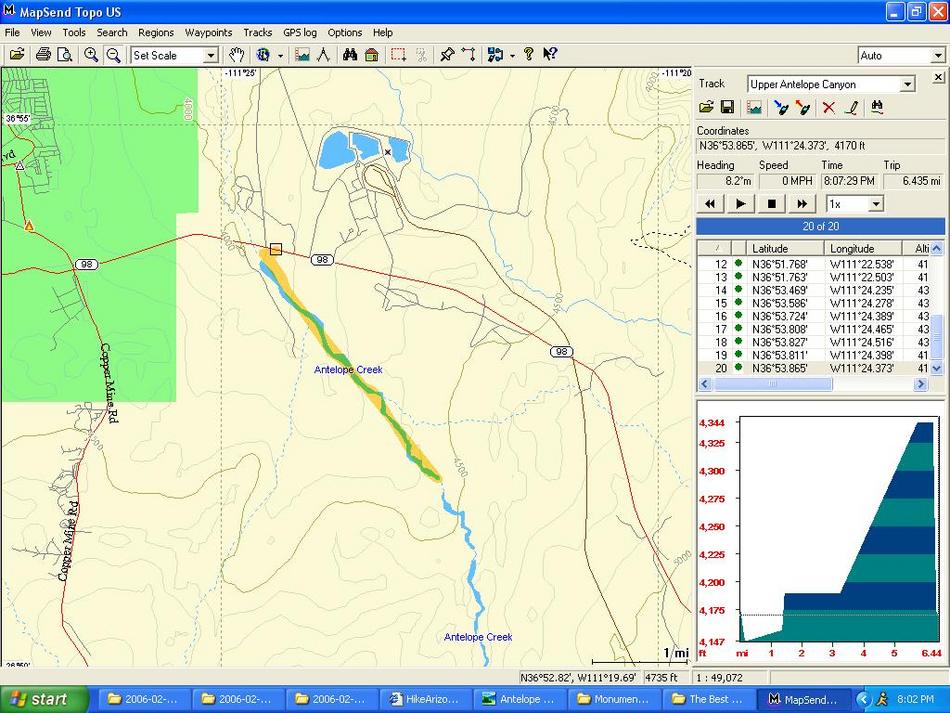Click the blue-arrow GPS download track icon
Viewport: 950px width, 713px height.
click(780, 108)
